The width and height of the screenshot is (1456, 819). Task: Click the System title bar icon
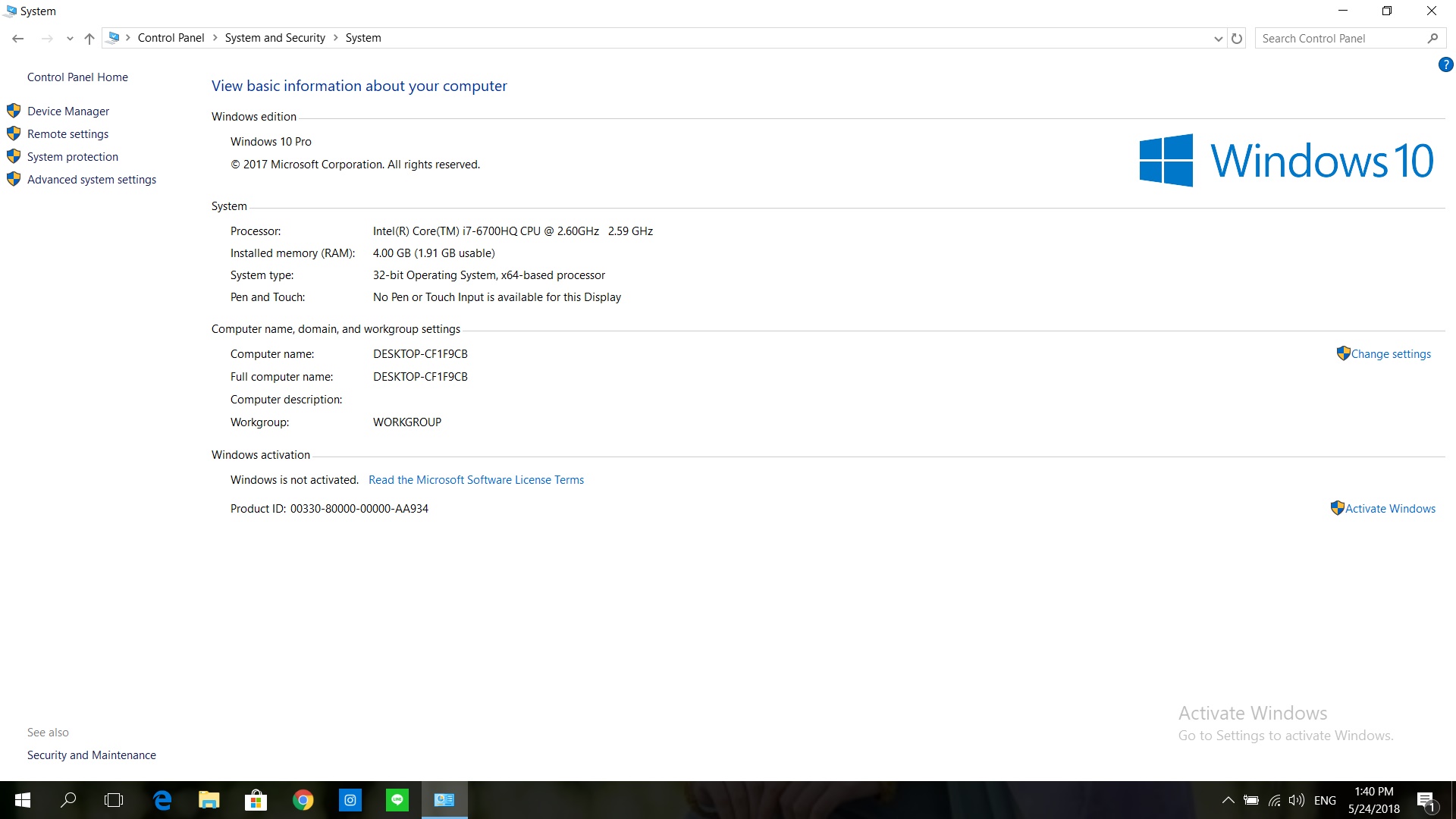click(x=10, y=11)
